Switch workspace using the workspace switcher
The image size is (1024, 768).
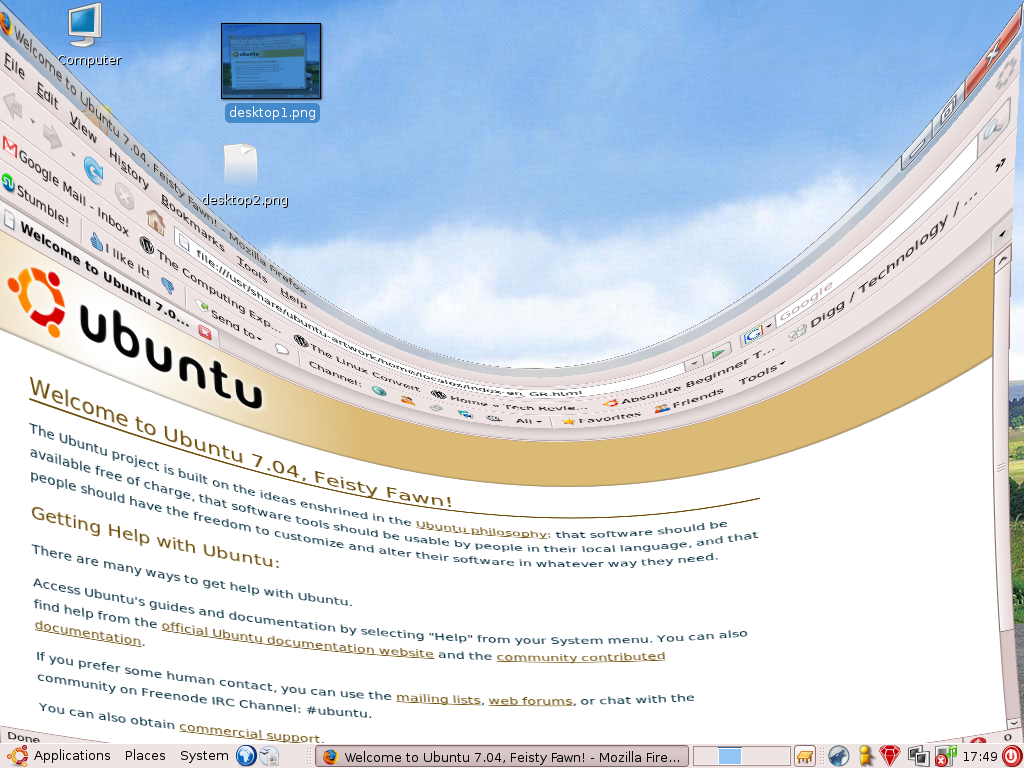click(741, 756)
